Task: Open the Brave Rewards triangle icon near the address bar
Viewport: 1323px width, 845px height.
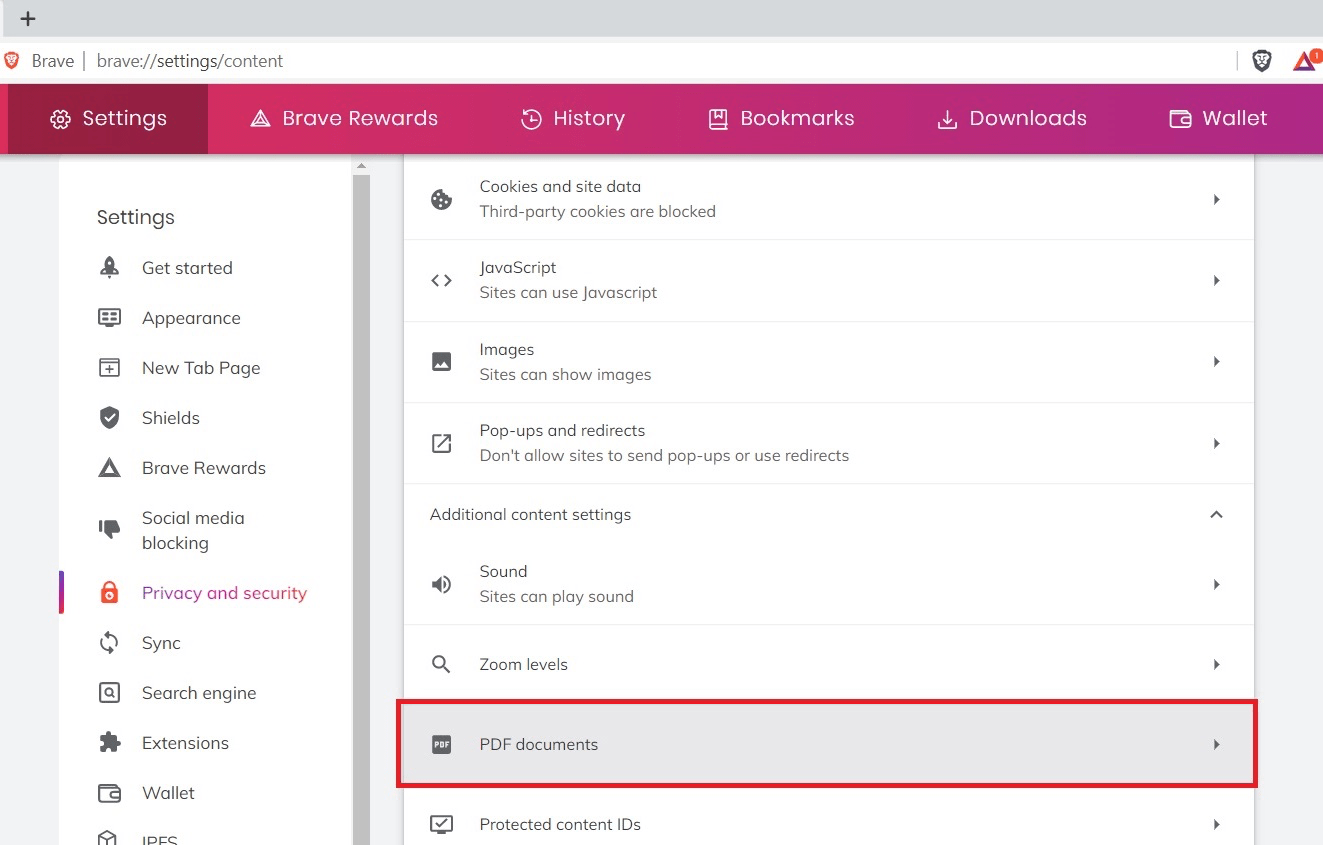Action: coord(1301,60)
